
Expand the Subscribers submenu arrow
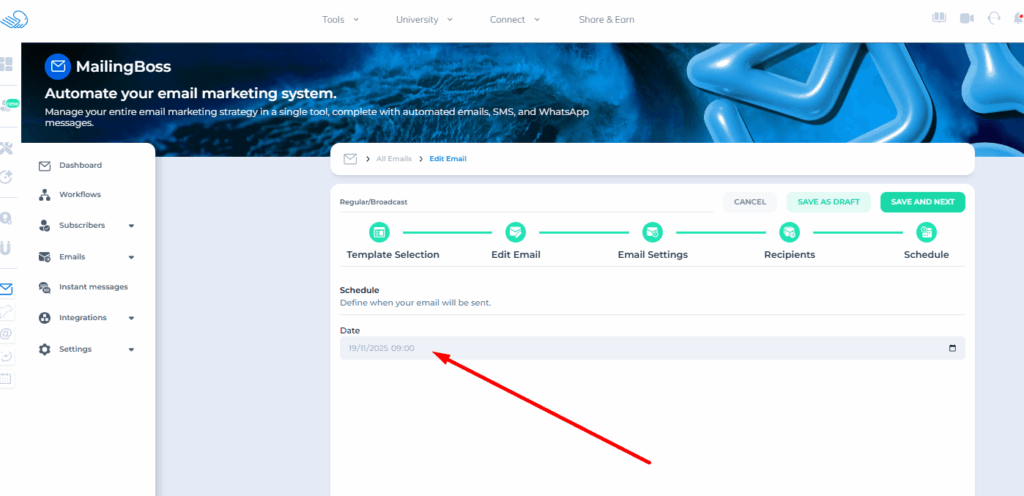tap(131, 226)
